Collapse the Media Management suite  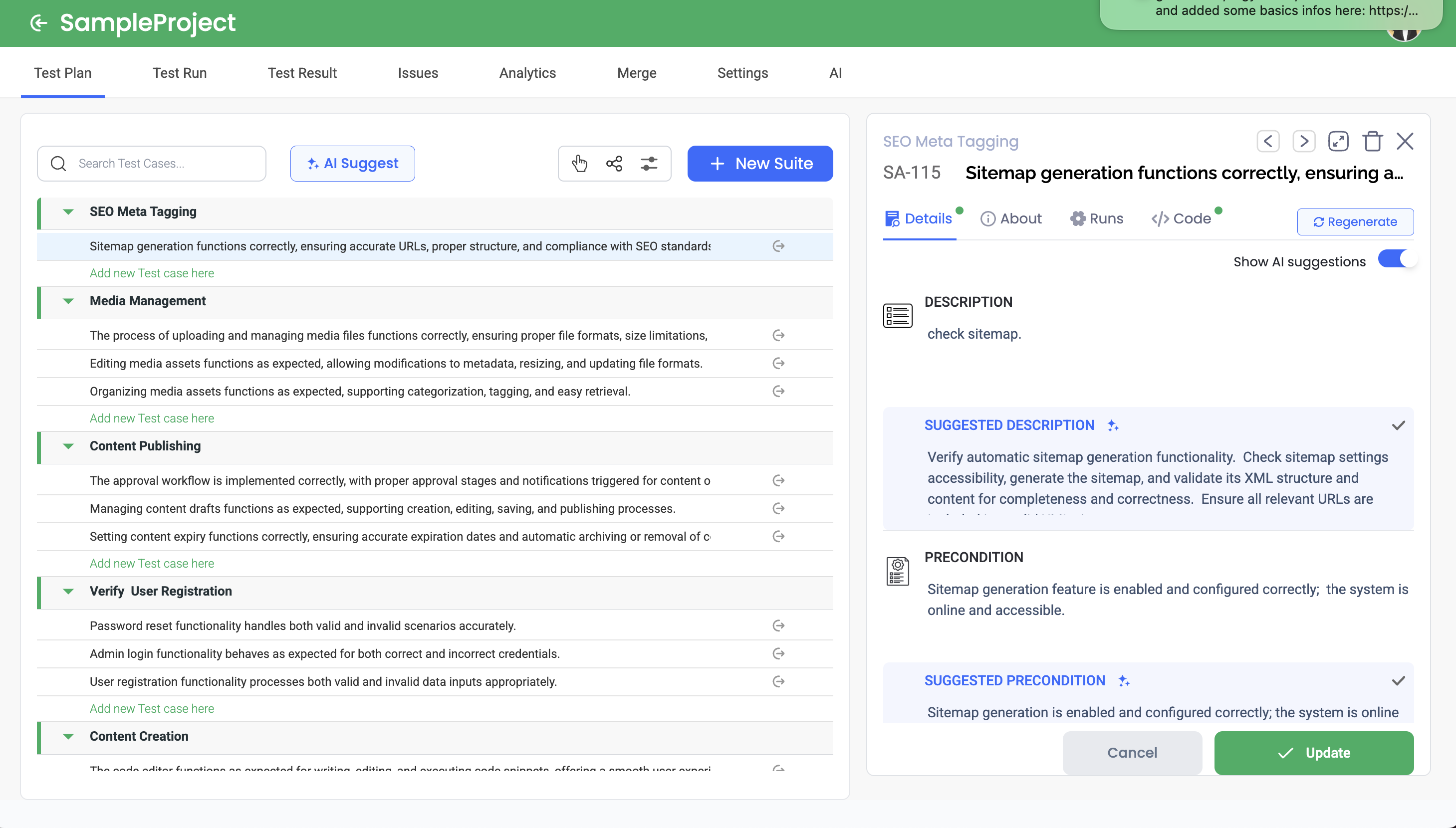pos(68,301)
